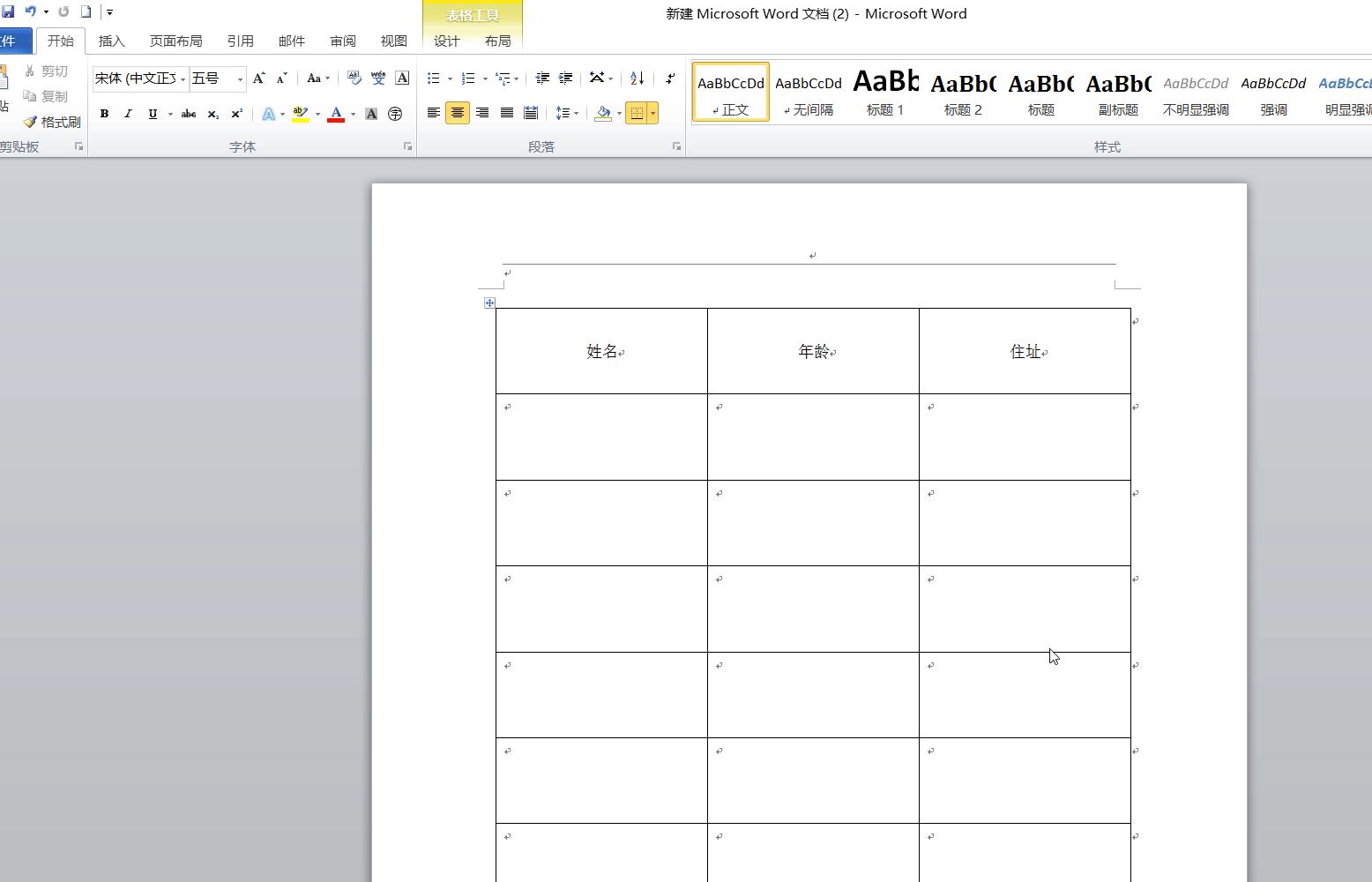Click the table move handle
Viewport: 1372px width, 882px height.
(489, 303)
